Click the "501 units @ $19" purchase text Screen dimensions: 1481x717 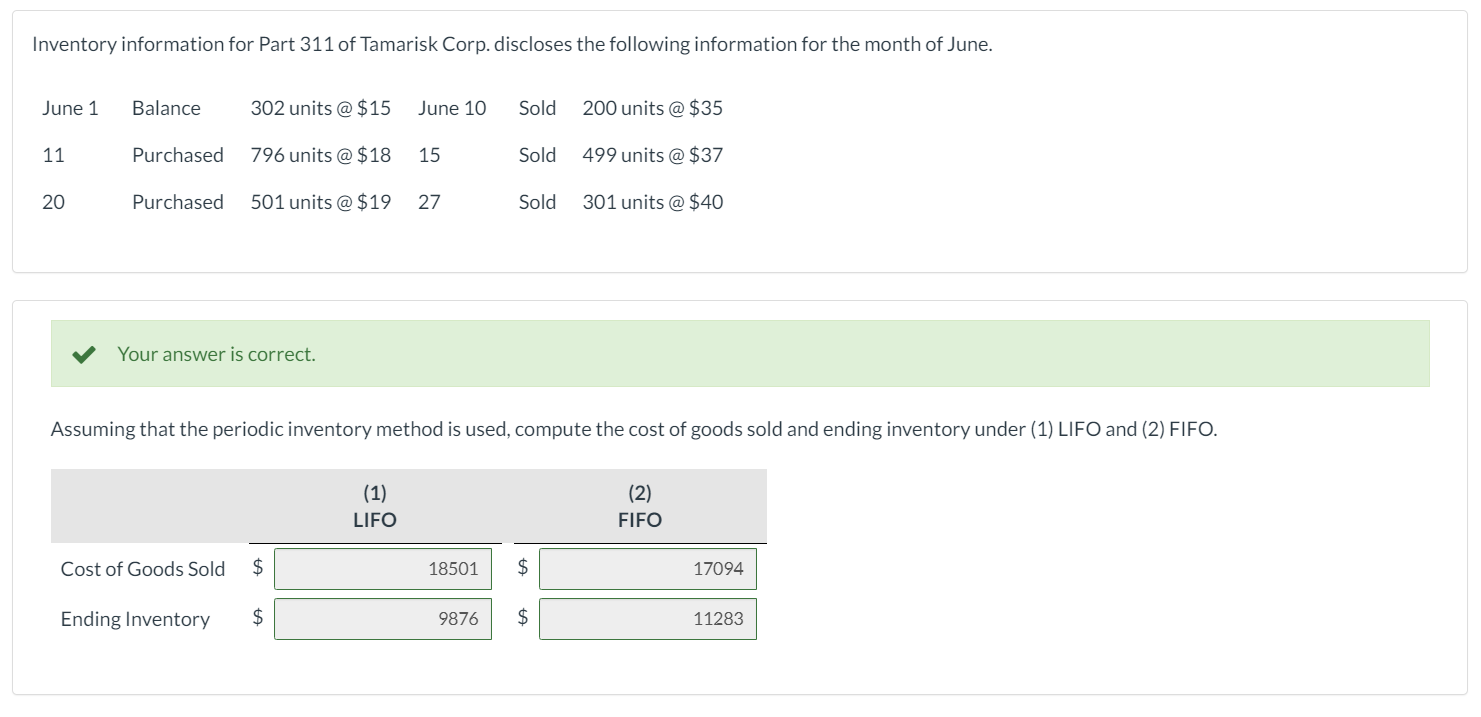tap(320, 202)
